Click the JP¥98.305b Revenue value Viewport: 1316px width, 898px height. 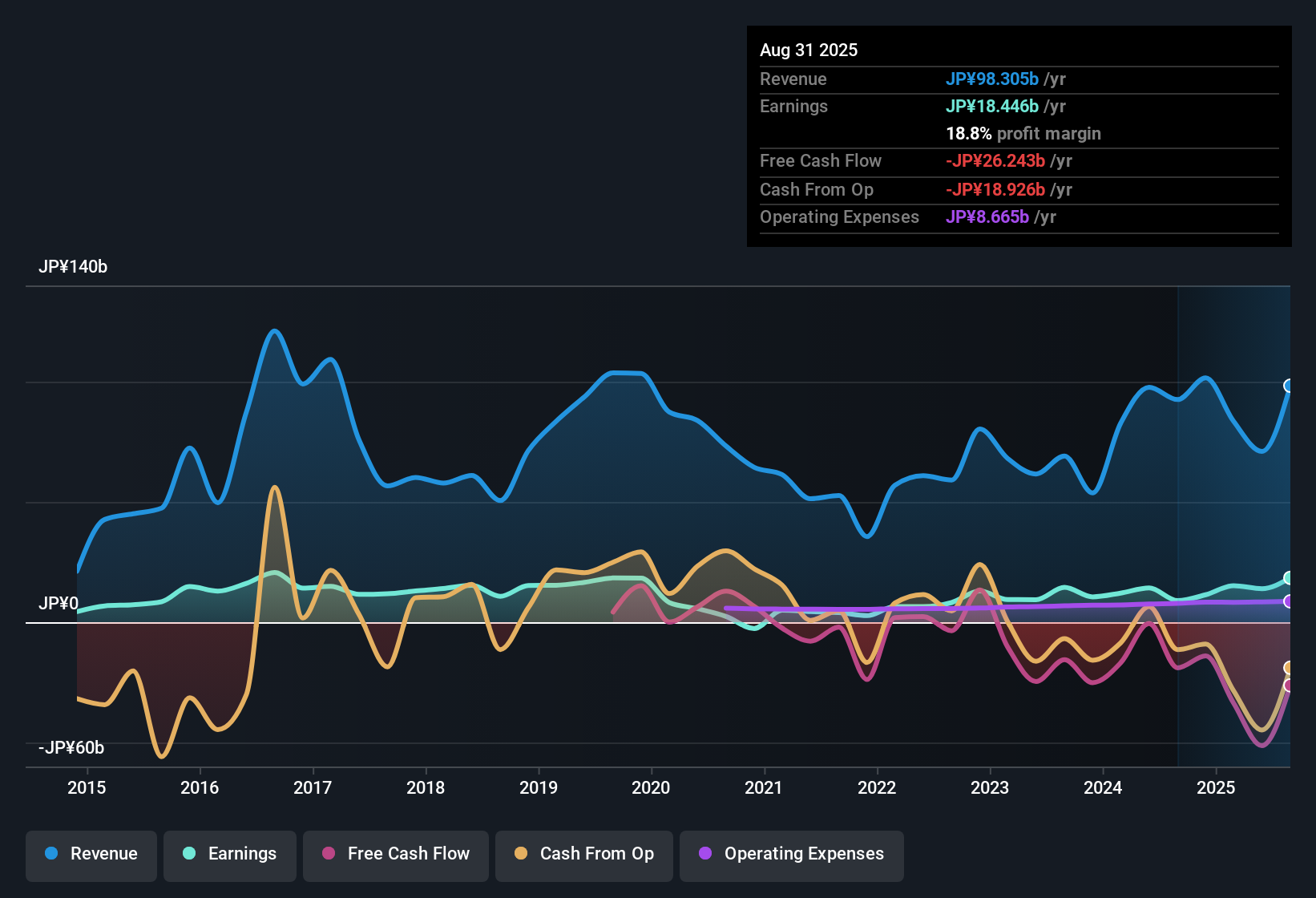(x=992, y=79)
